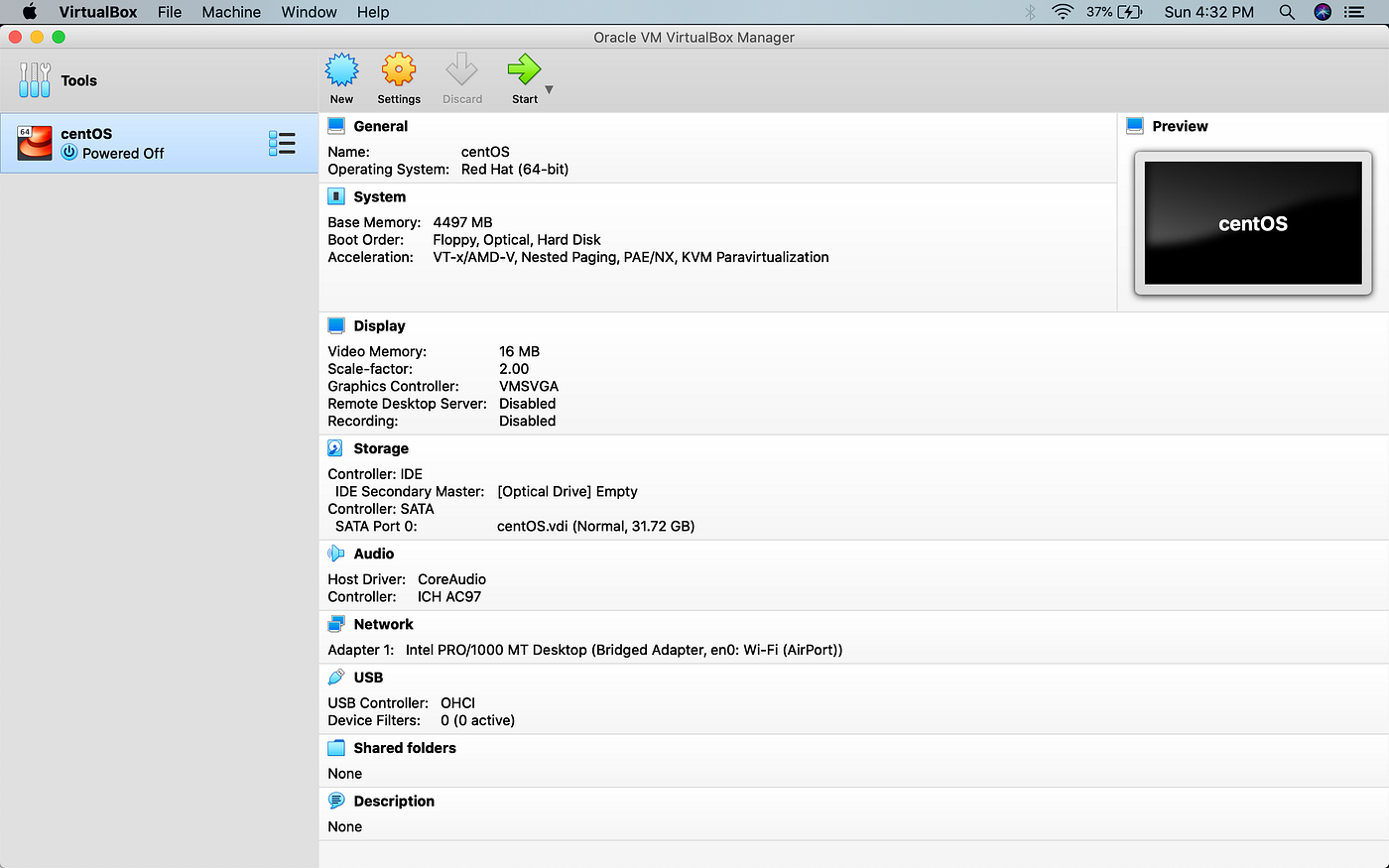
Task: Open the Help menu
Action: pos(373,12)
